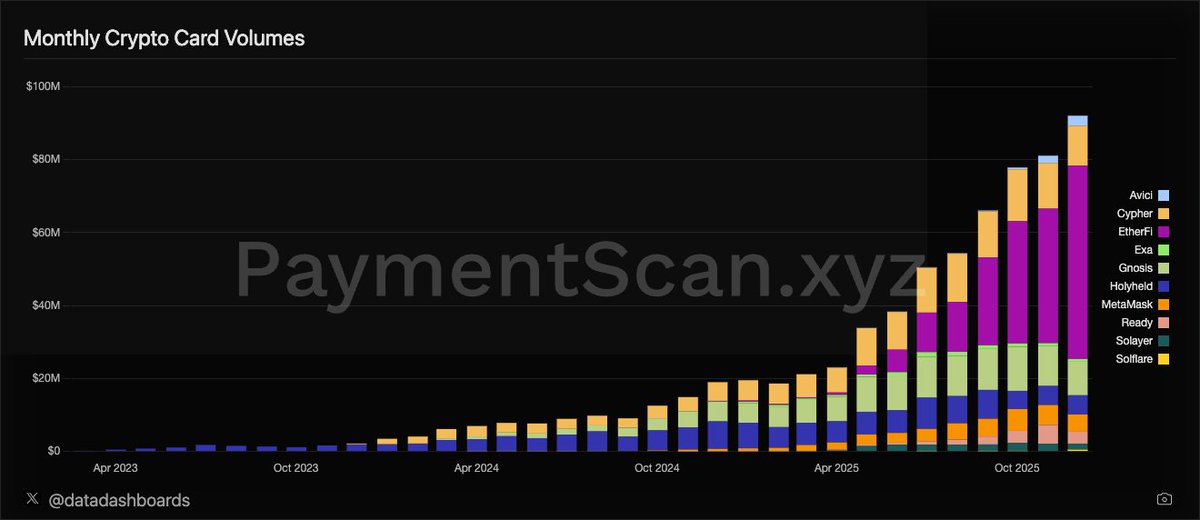The image size is (1200, 520).
Task: Click the Apr 2023 x-axis label
Action: 116,467
